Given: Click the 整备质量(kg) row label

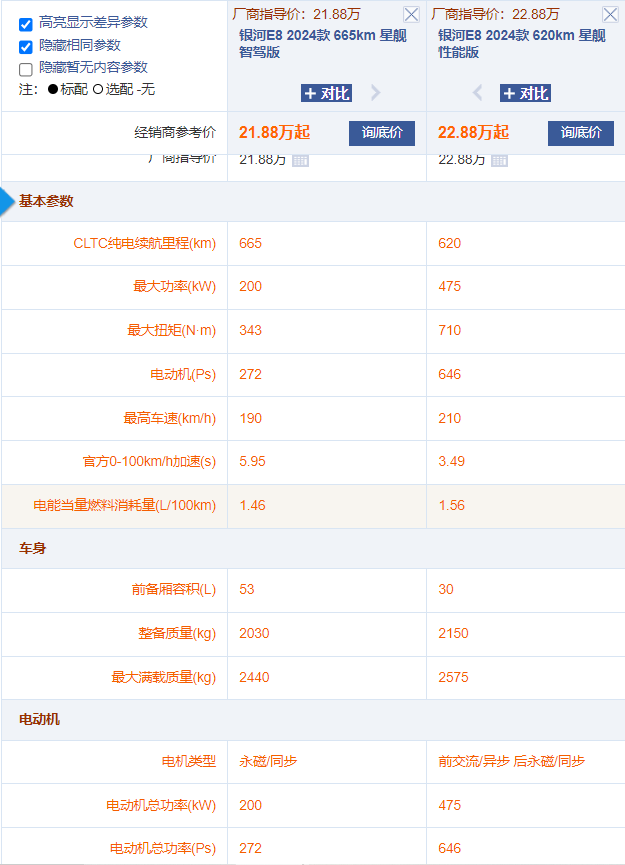Looking at the screenshot, I should click(x=177, y=633).
